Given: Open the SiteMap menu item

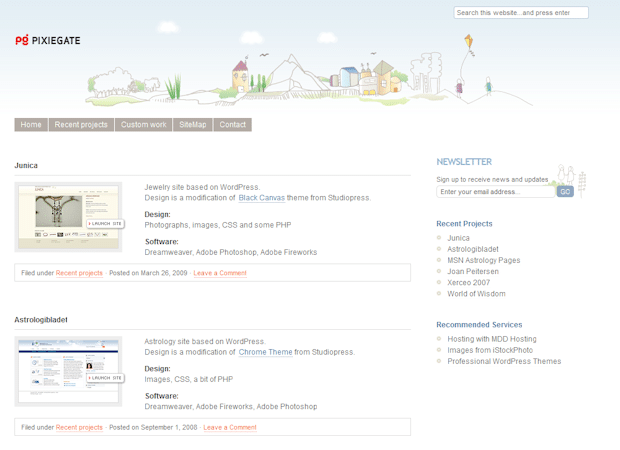Looking at the screenshot, I should [193, 125].
